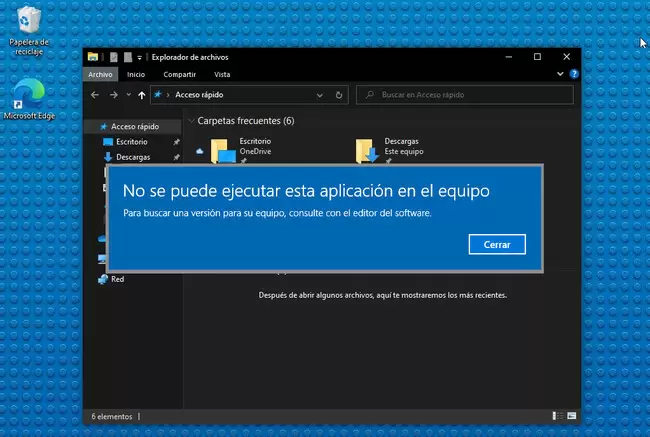Click the pin icon next to Descargas

[x=176, y=157]
